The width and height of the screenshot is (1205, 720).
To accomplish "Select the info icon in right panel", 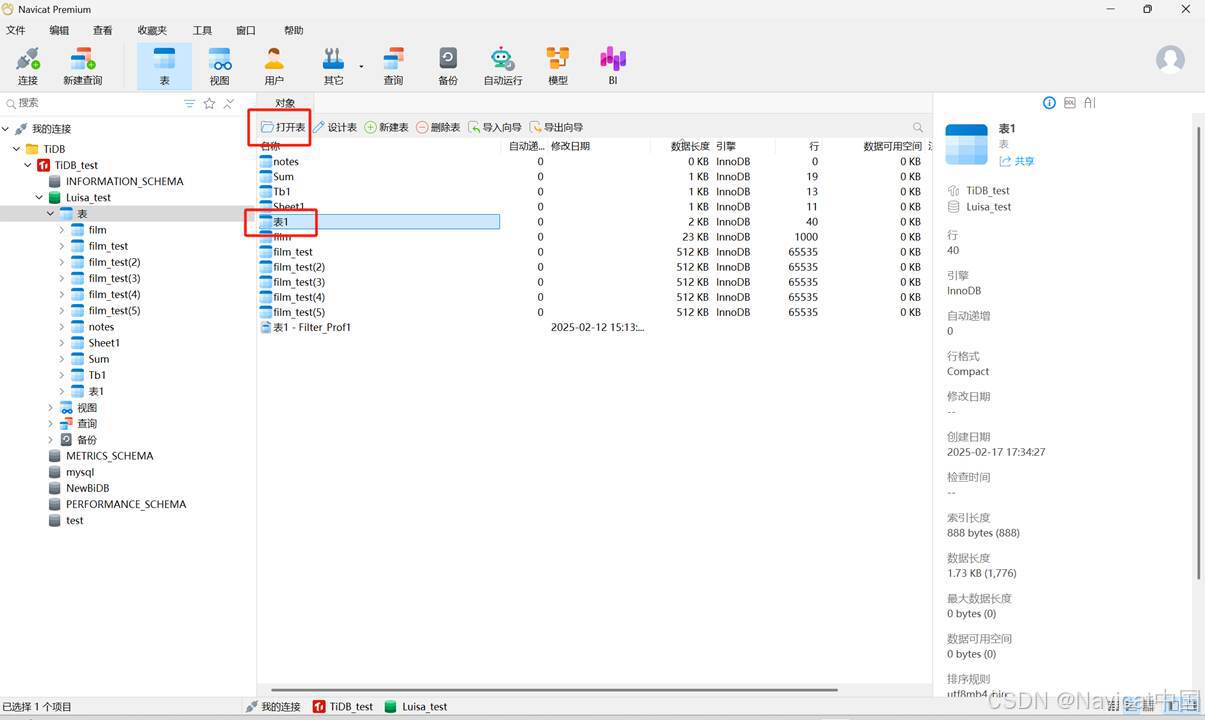I will pos(1049,103).
